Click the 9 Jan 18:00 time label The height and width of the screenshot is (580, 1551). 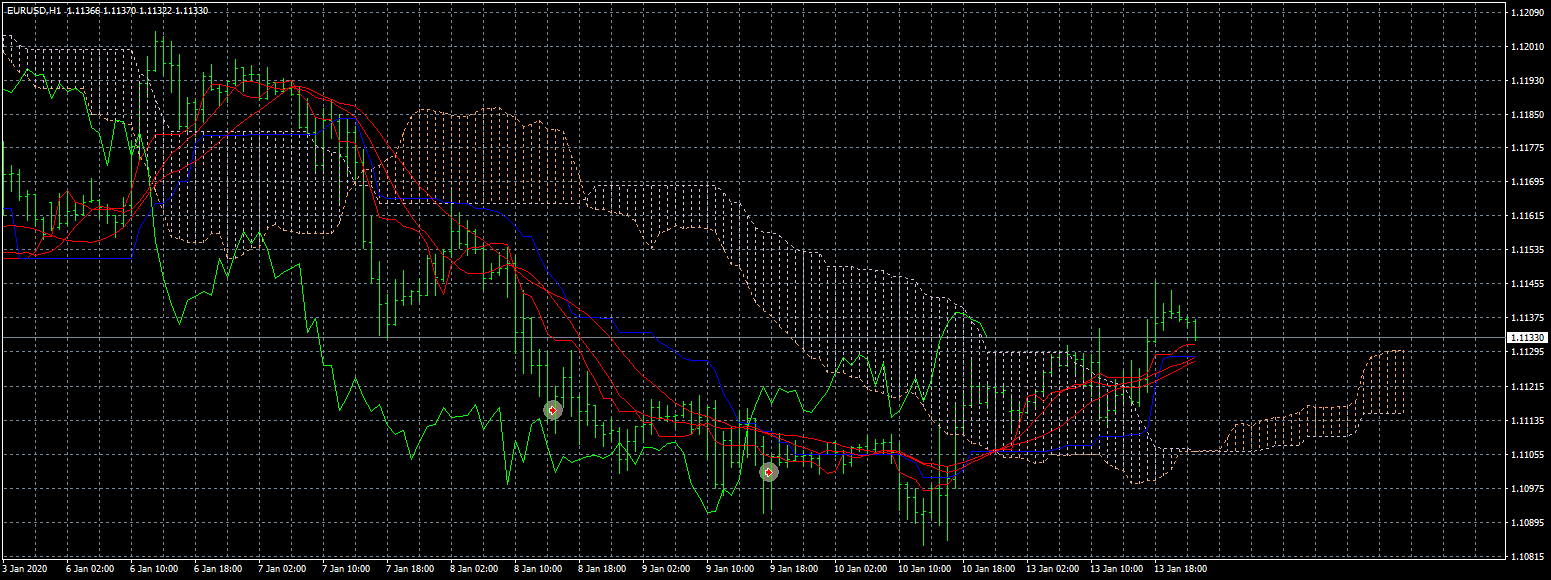coord(794,569)
